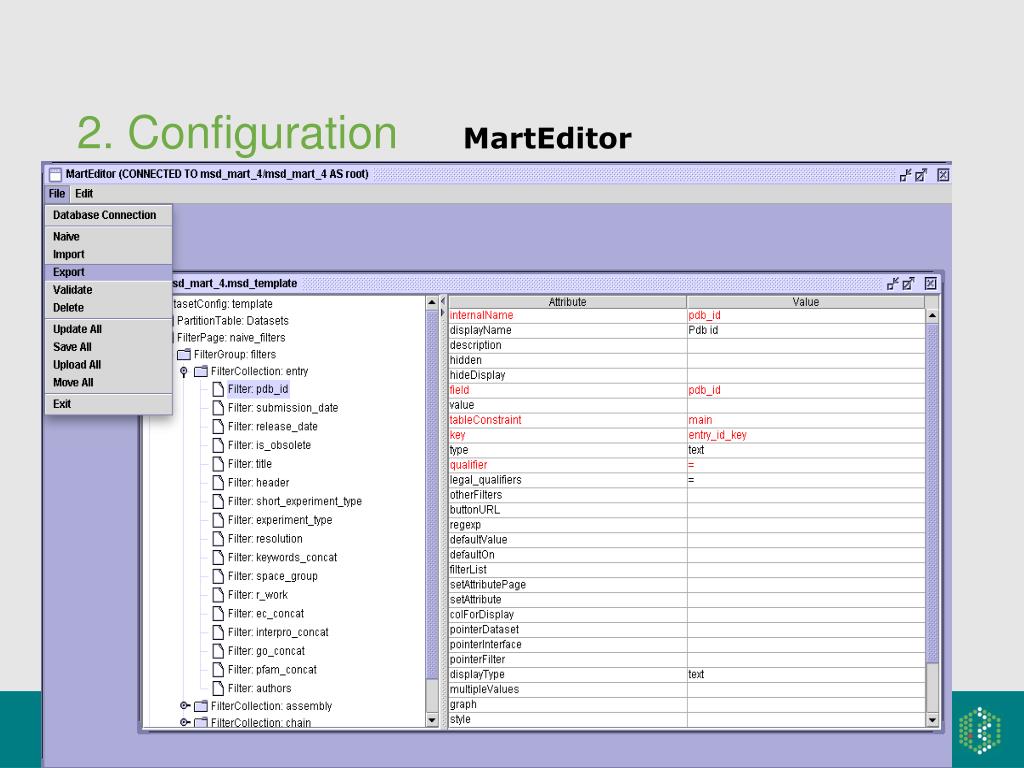
Task: Select Move All menu entry
Action: point(108,382)
